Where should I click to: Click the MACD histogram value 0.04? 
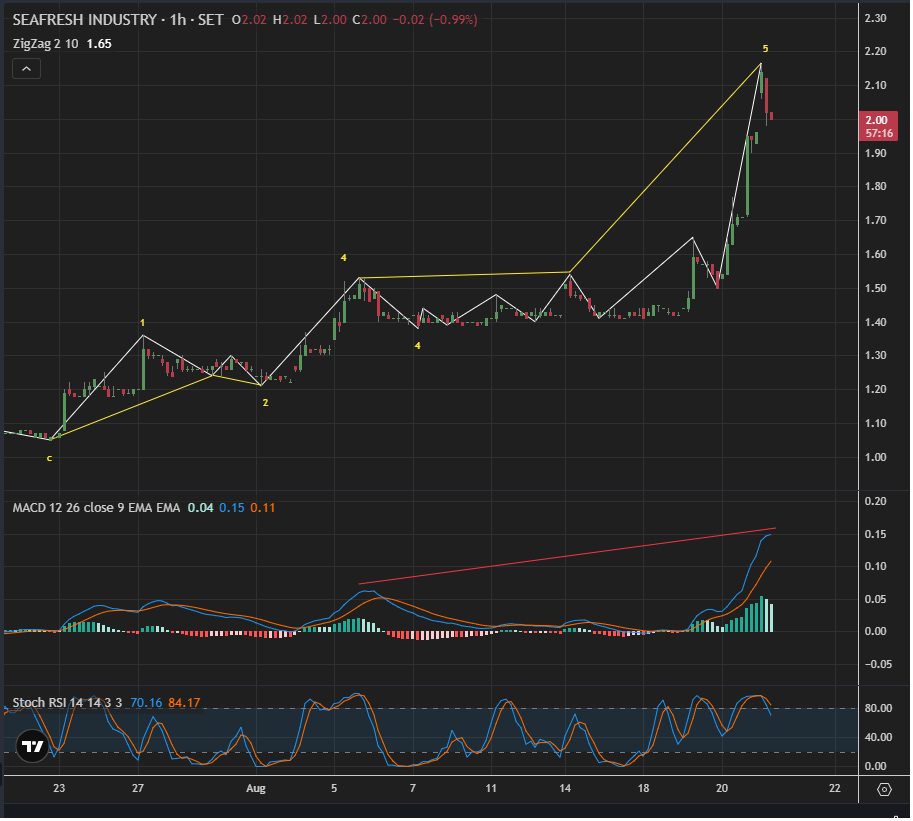[x=201, y=509]
